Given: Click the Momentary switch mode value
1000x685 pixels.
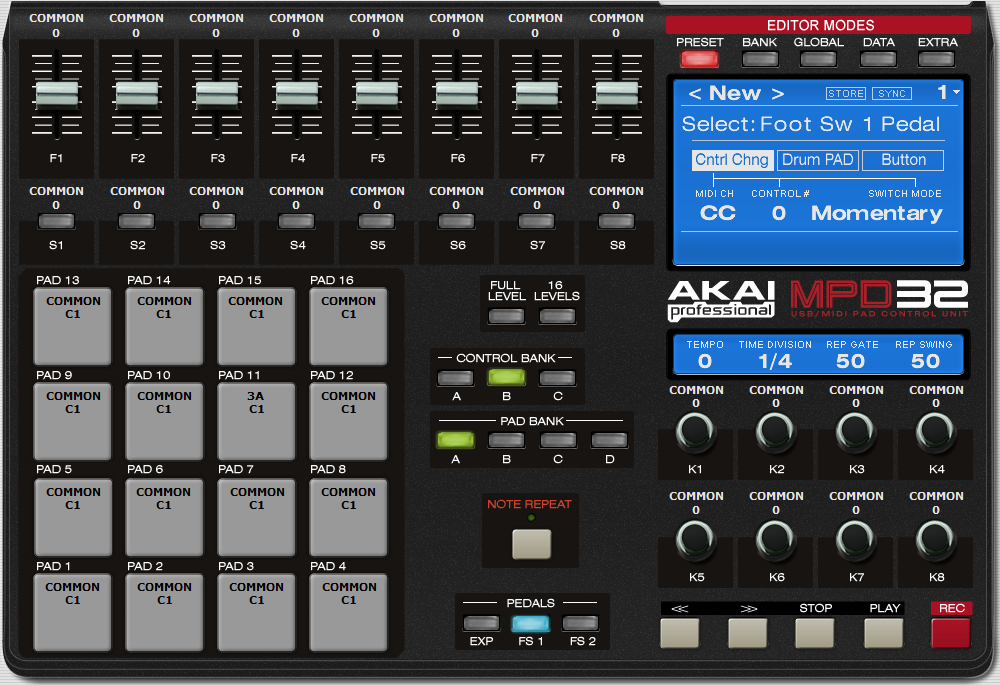Looking at the screenshot, I should point(876,214).
